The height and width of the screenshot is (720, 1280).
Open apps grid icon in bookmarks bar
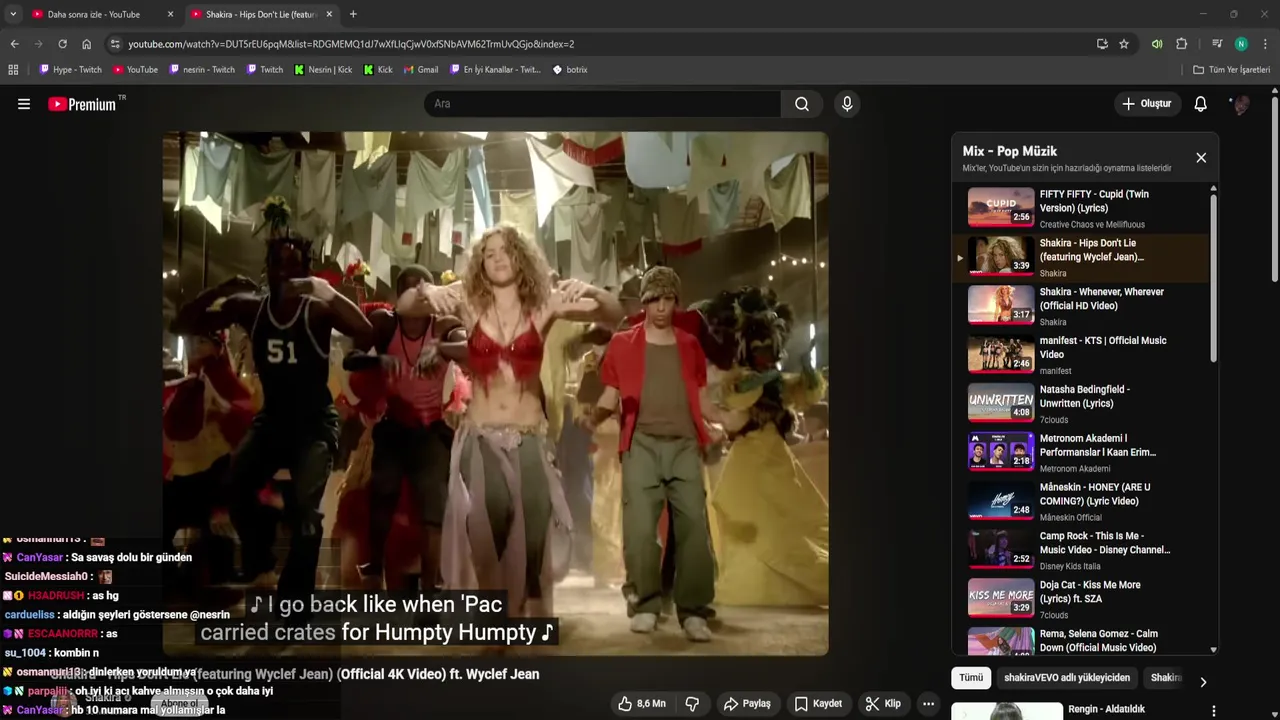point(13,70)
